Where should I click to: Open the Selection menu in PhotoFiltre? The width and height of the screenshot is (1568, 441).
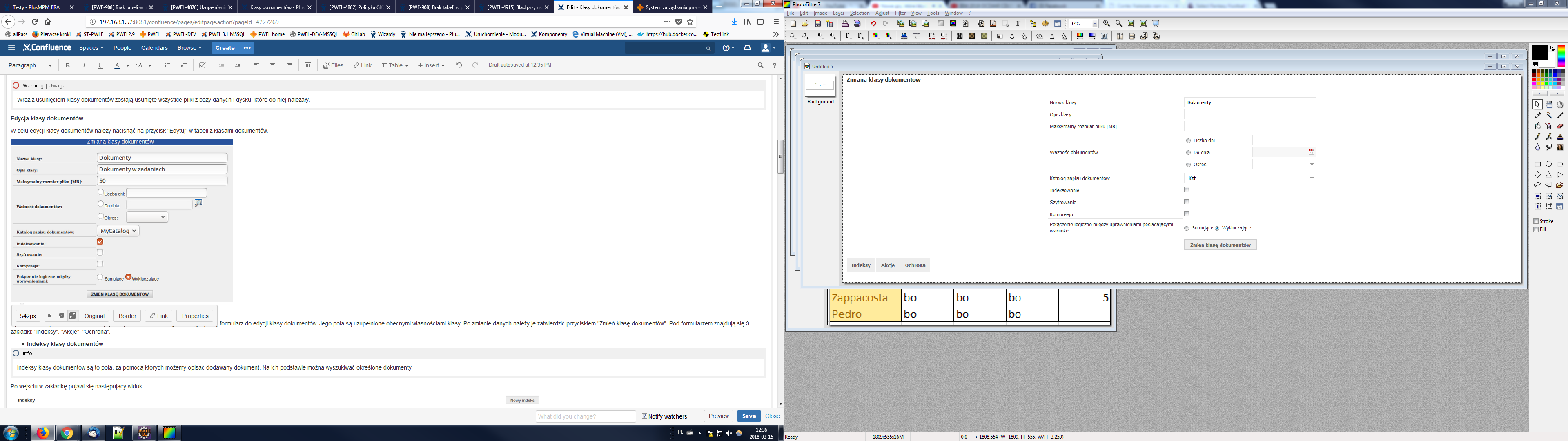click(x=860, y=13)
